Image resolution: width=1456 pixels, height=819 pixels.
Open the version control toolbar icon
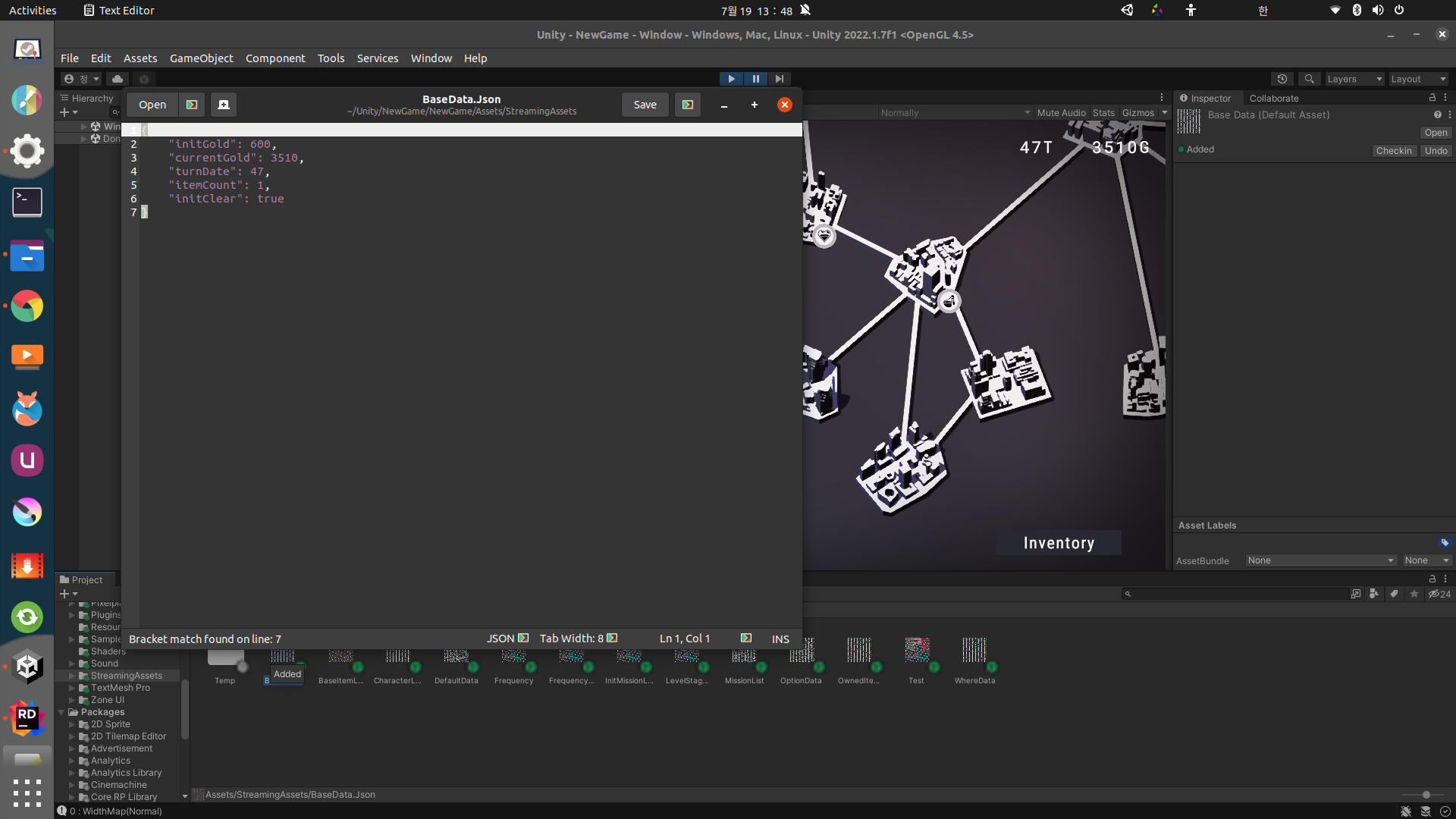coord(144,79)
